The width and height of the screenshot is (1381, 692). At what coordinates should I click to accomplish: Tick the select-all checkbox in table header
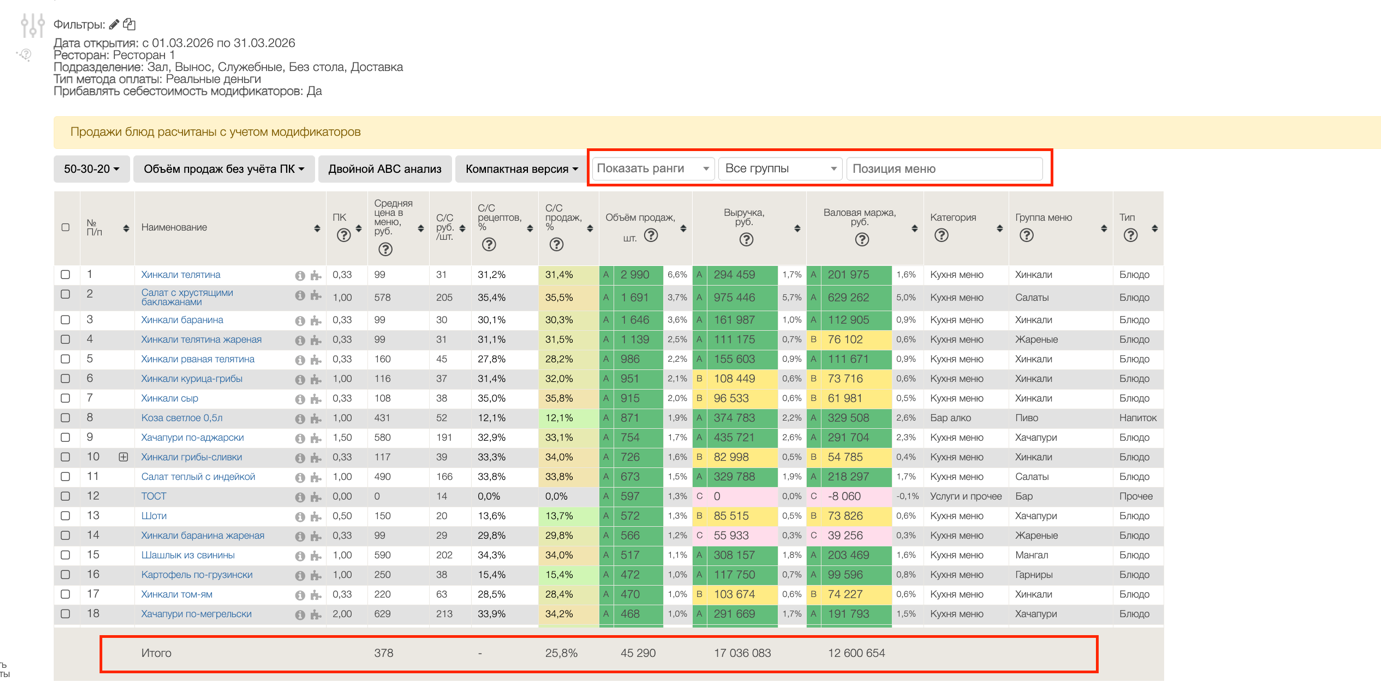66,228
